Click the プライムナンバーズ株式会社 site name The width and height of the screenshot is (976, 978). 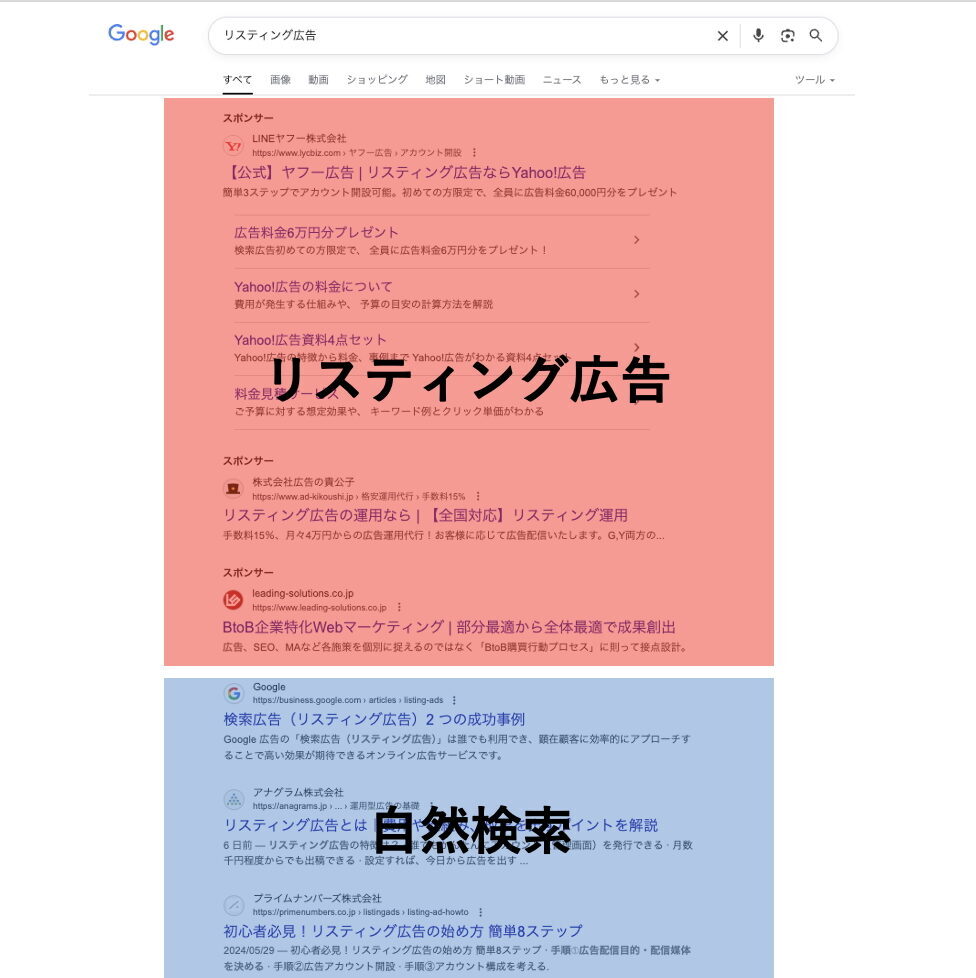317,899
